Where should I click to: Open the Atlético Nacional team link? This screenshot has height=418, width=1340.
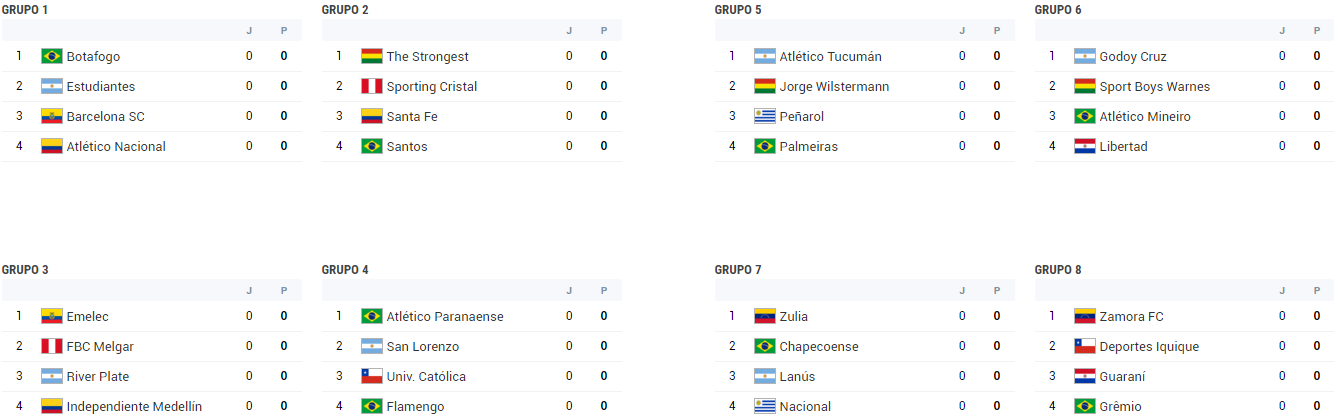116,146
